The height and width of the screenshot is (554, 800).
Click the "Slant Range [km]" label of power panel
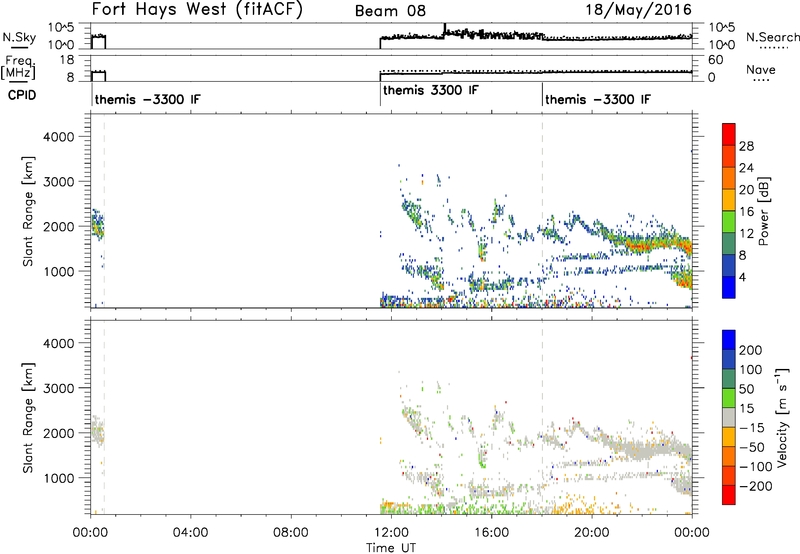28,211
